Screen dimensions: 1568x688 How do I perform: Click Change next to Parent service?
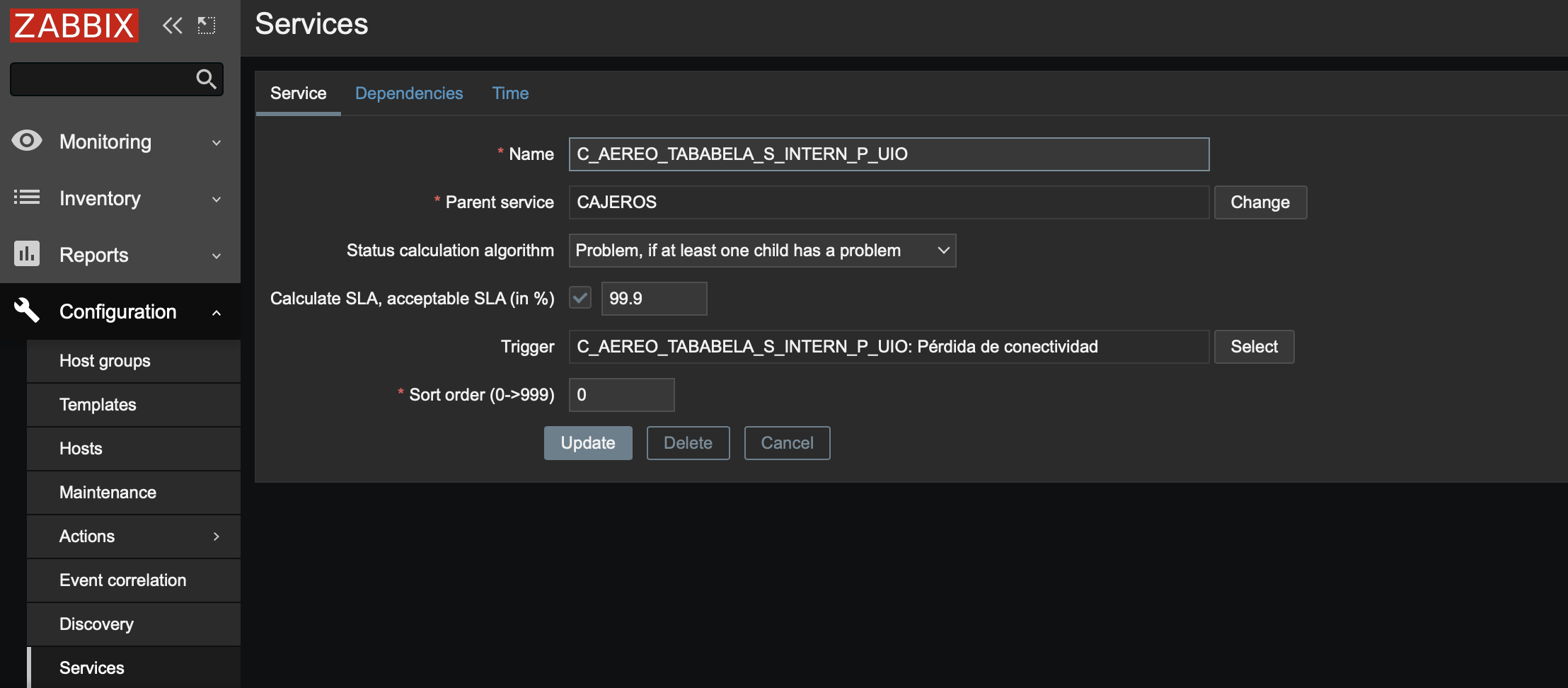coord(1259,202)
